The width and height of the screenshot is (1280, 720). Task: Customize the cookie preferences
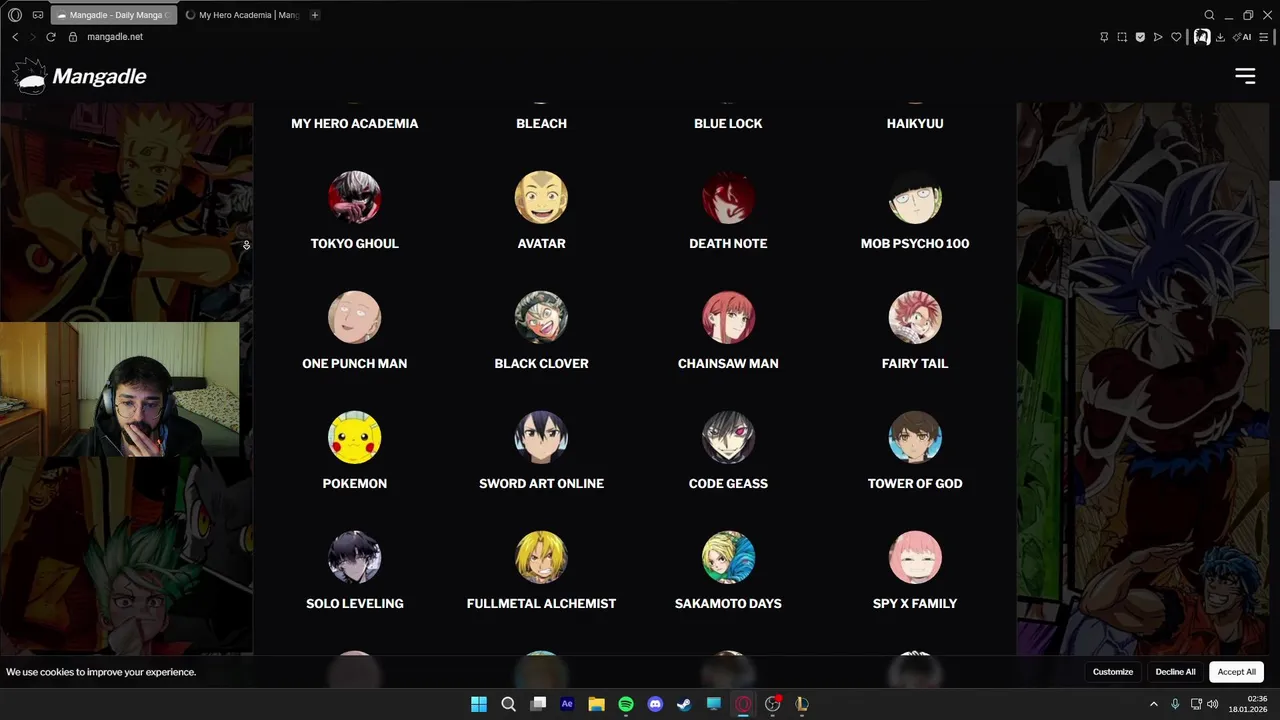coord(1113,672)
